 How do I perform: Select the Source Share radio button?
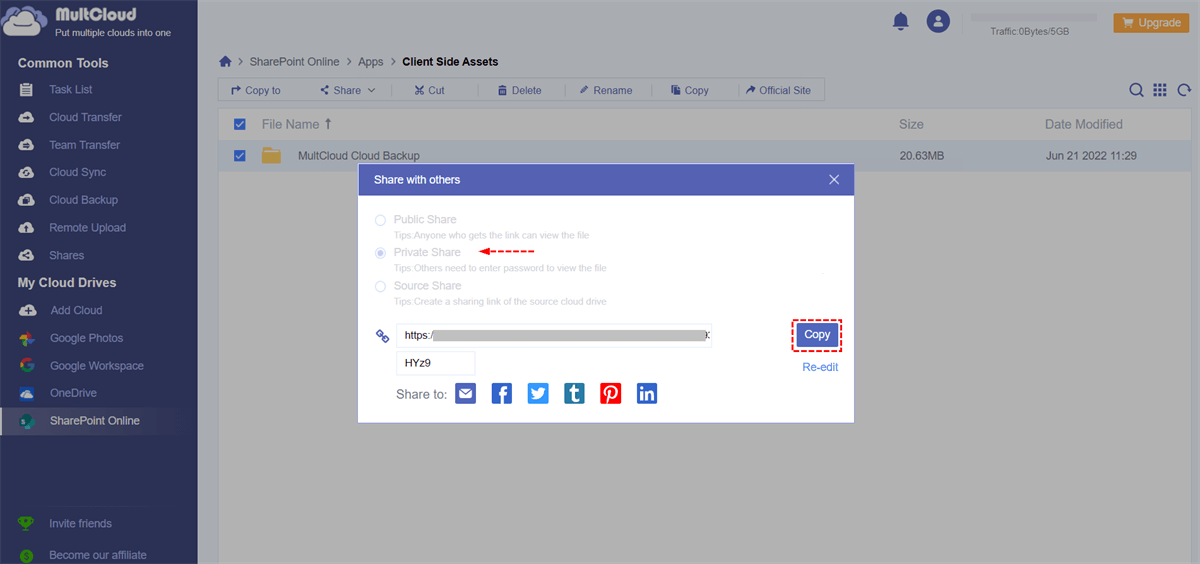(380, 286)
